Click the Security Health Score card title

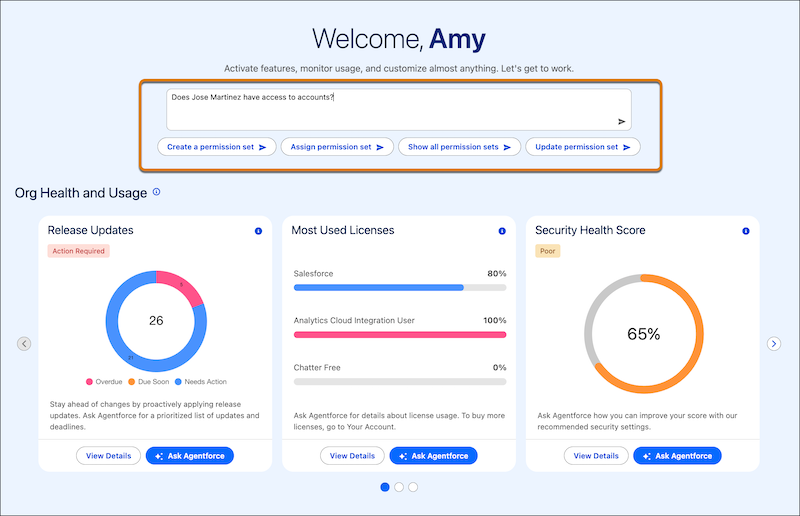pos(590,230)
